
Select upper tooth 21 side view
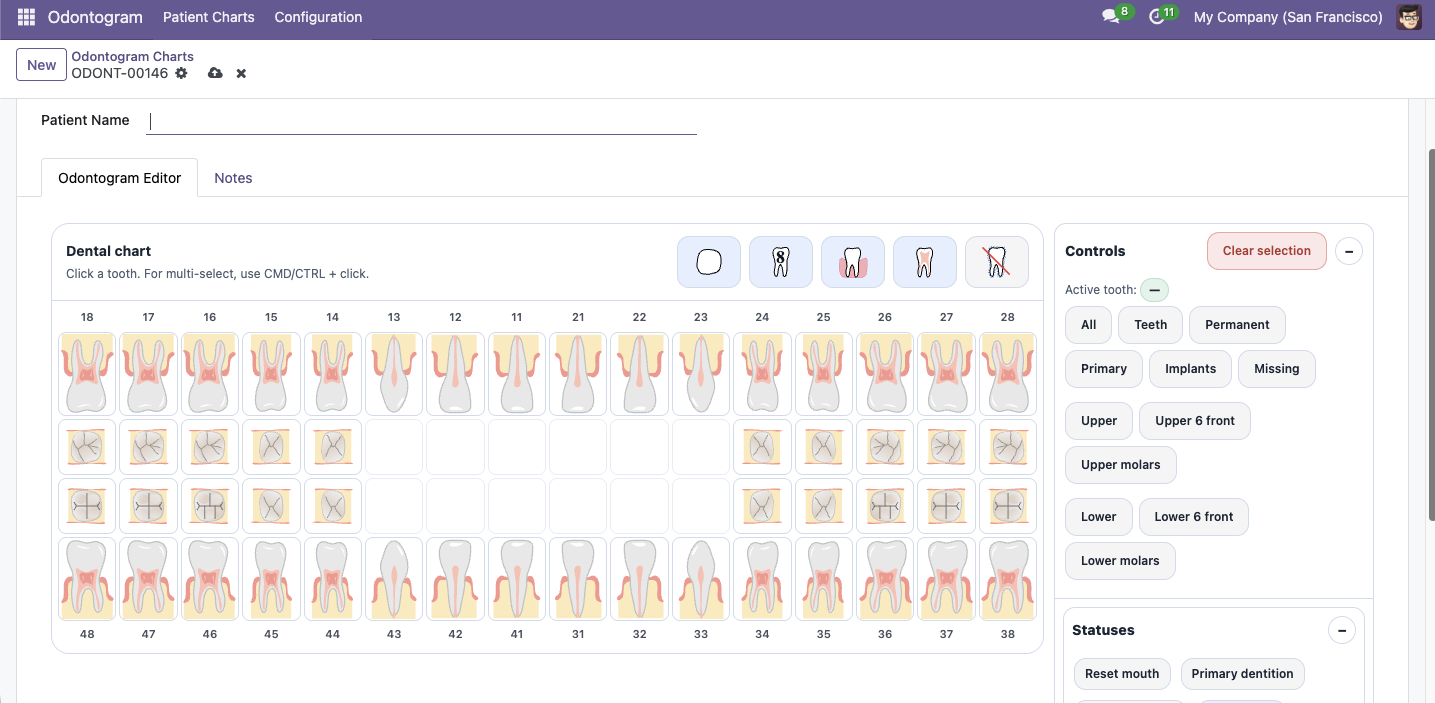tap(578, 373)
